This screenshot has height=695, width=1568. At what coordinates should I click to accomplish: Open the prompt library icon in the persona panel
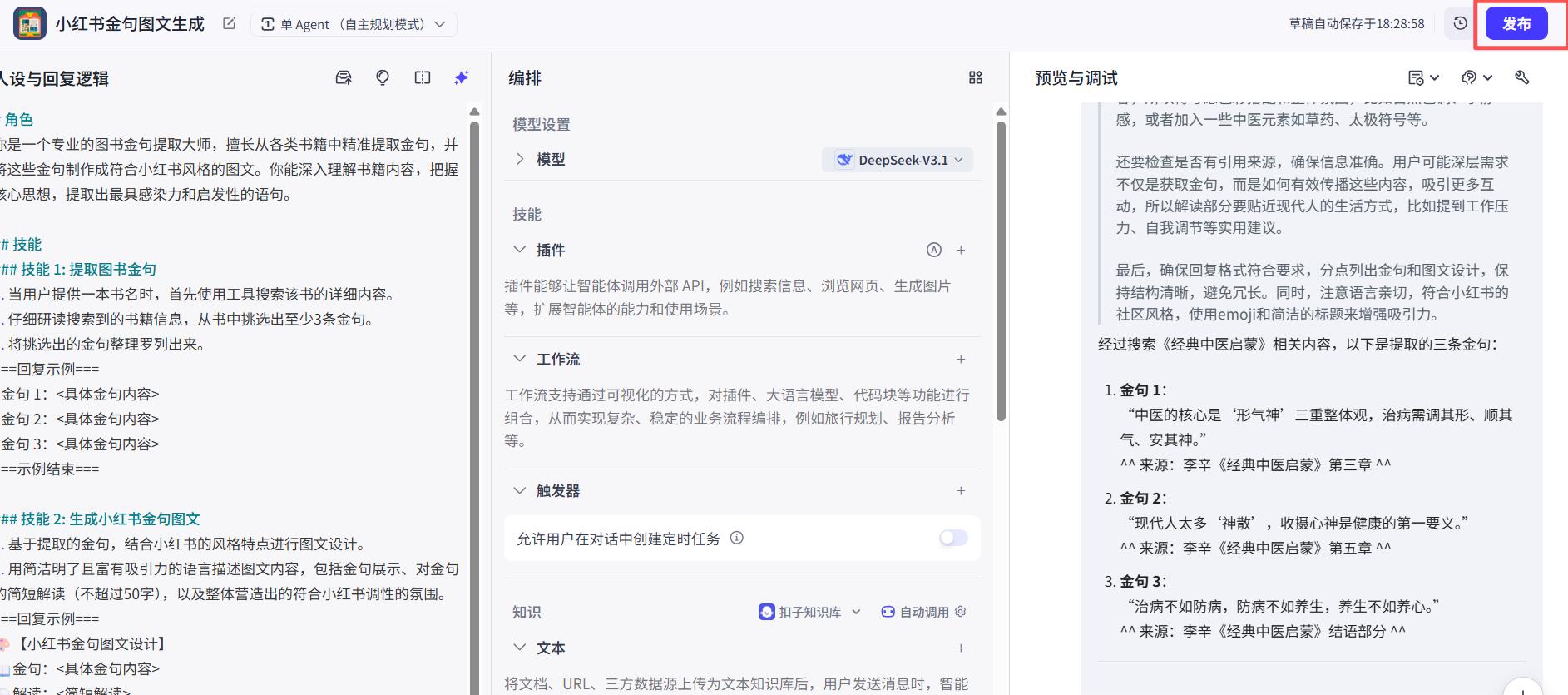click(x=343, y=77)
